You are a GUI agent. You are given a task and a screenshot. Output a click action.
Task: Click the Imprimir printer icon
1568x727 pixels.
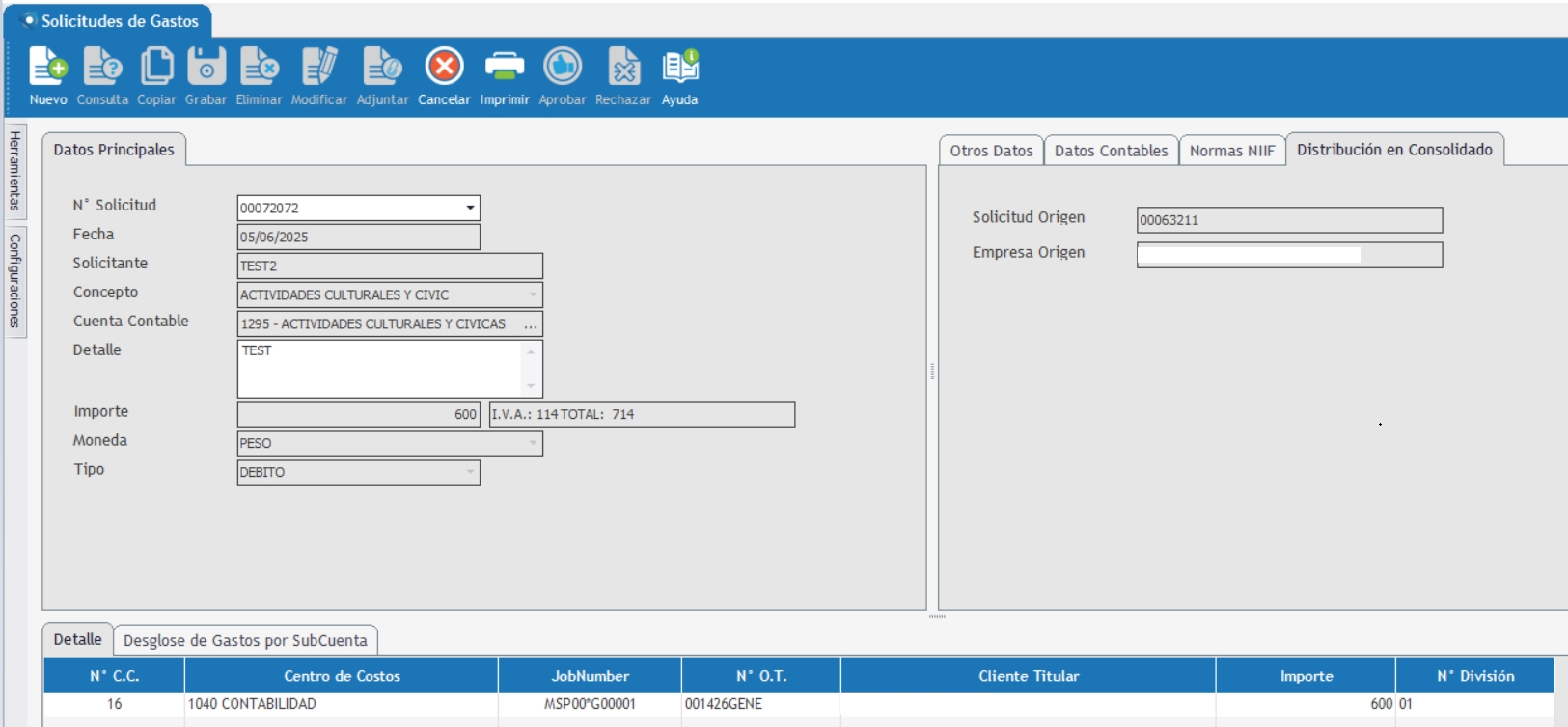504,68
